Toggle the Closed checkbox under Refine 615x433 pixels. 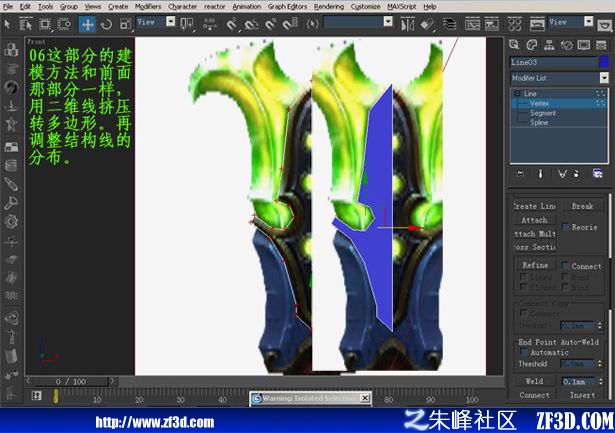(x=523, y=287)
